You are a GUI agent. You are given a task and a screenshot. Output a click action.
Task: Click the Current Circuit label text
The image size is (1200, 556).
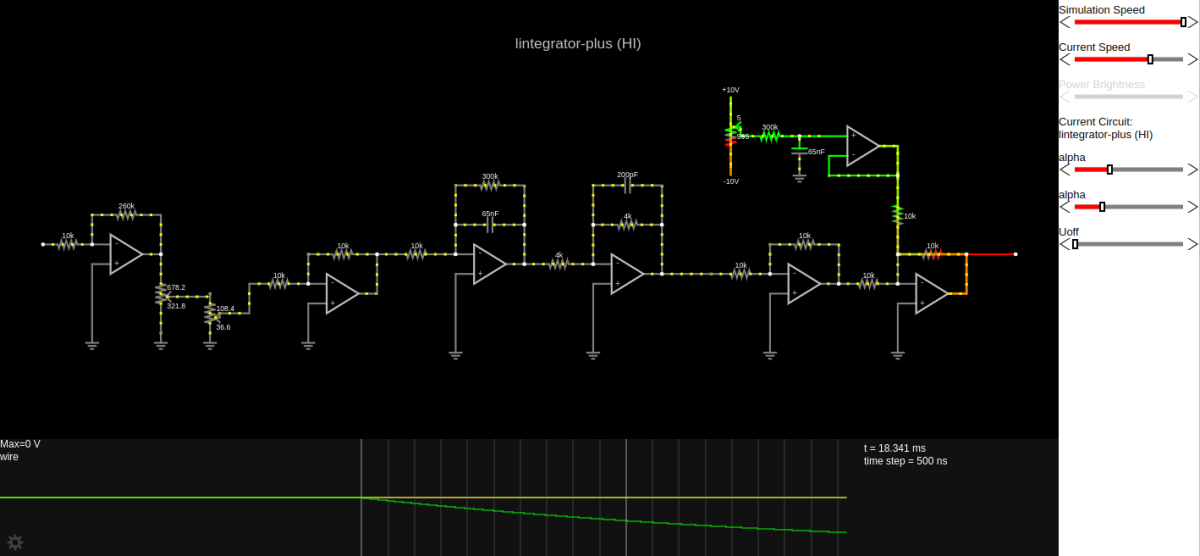(x=1095, y=121)
